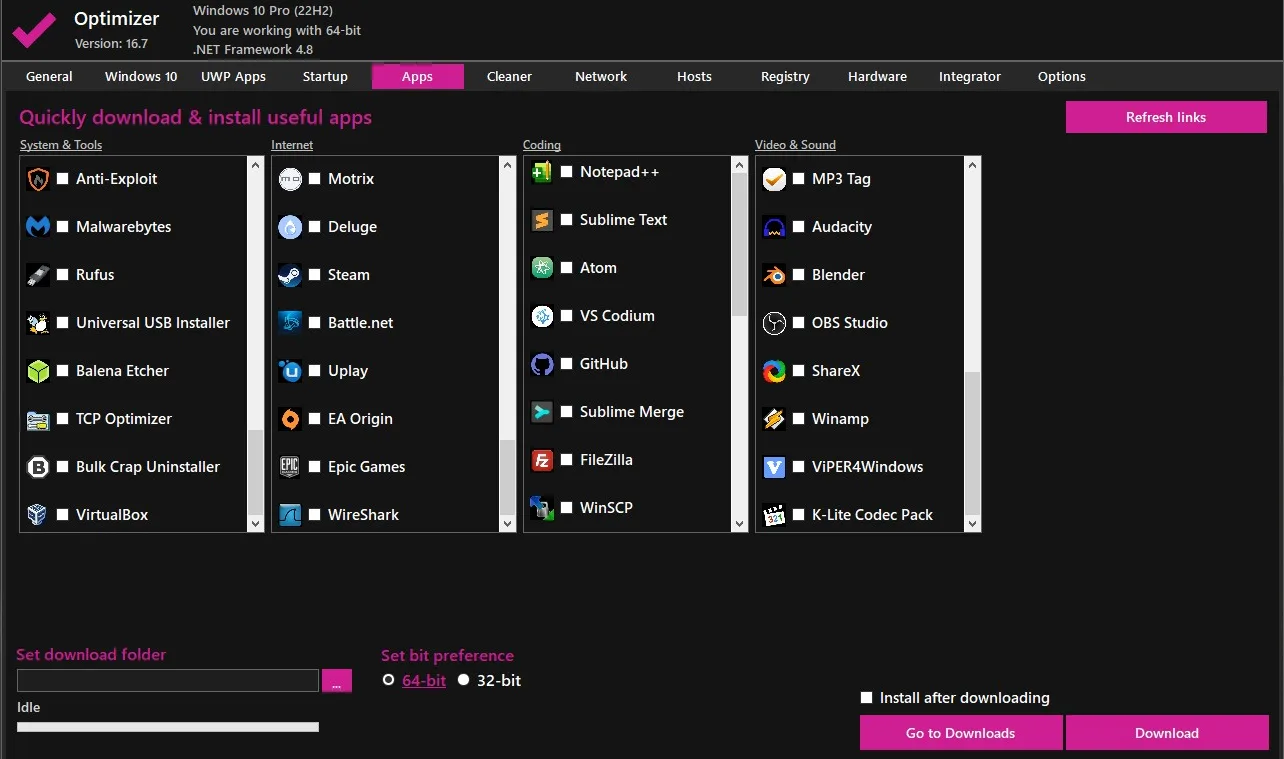
Task: Select the Notepad++ checkbox
Action: coord(567,172)
